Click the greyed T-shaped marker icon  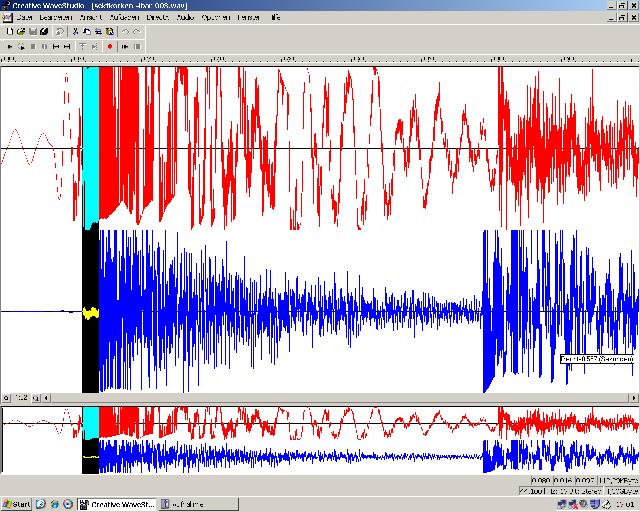(83, 47)
